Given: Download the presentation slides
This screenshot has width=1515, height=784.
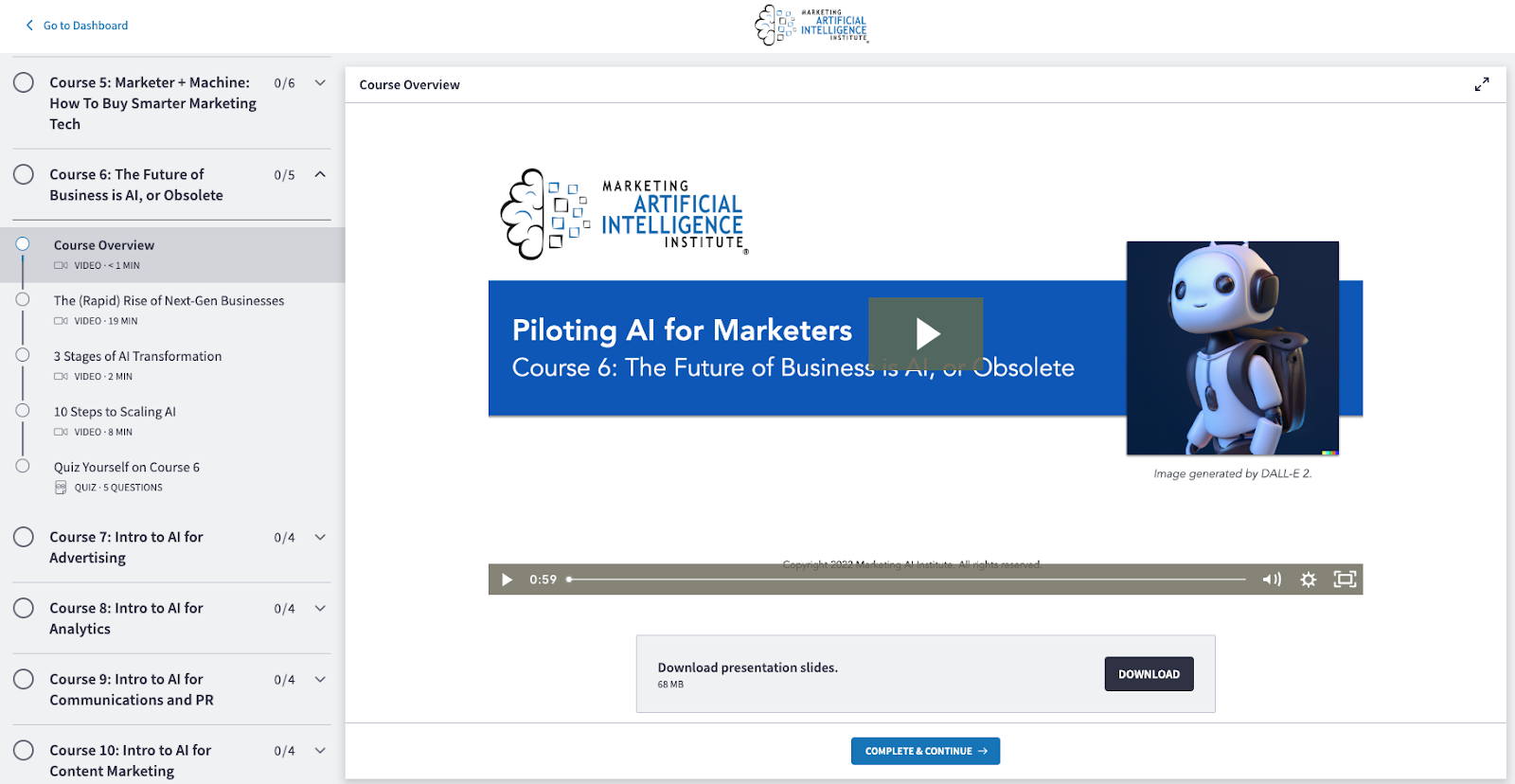Looking at the screenshot, I should [x=1149, y=674].
